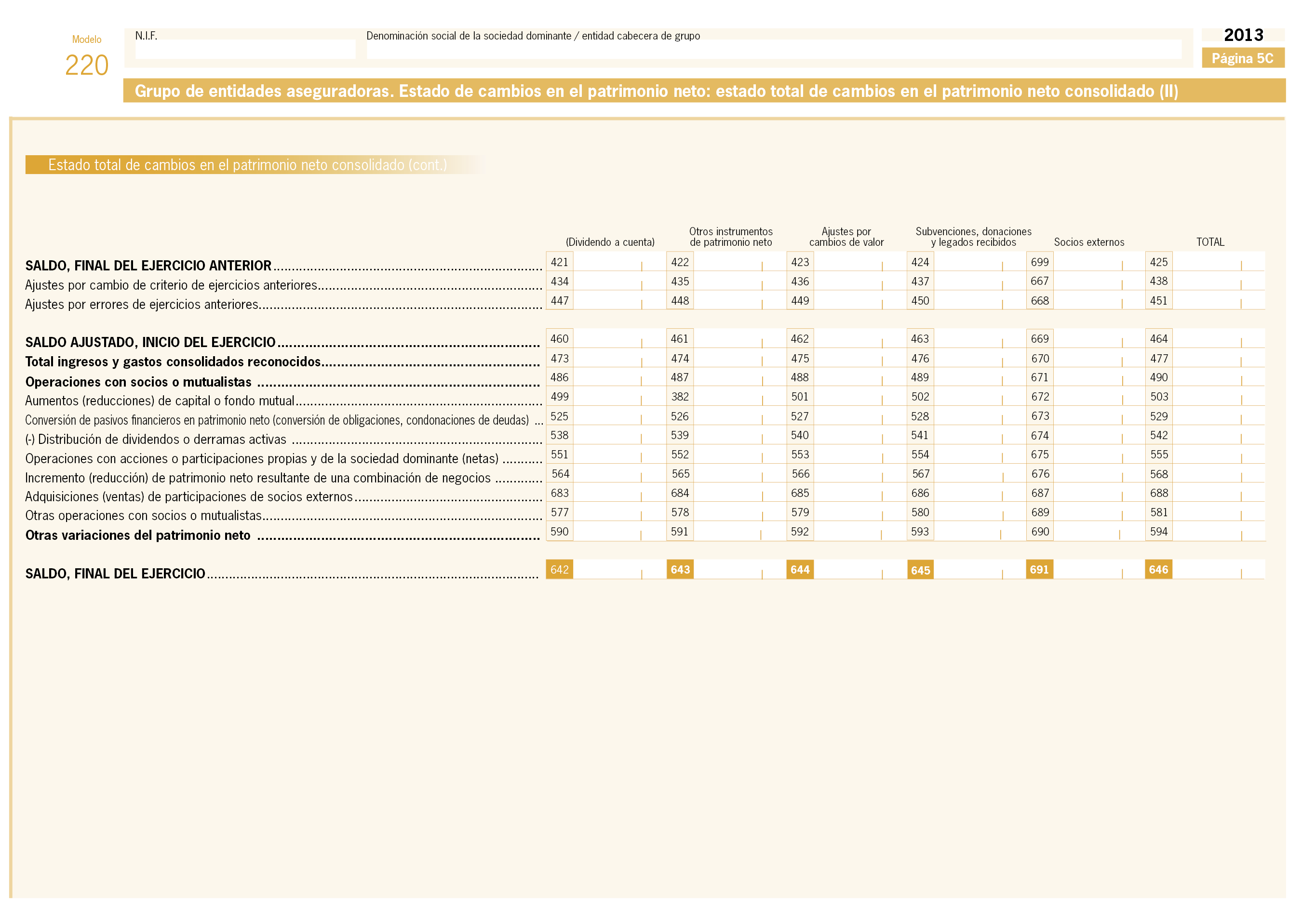
Task: Click the field for box 673
Action: 1099,416
